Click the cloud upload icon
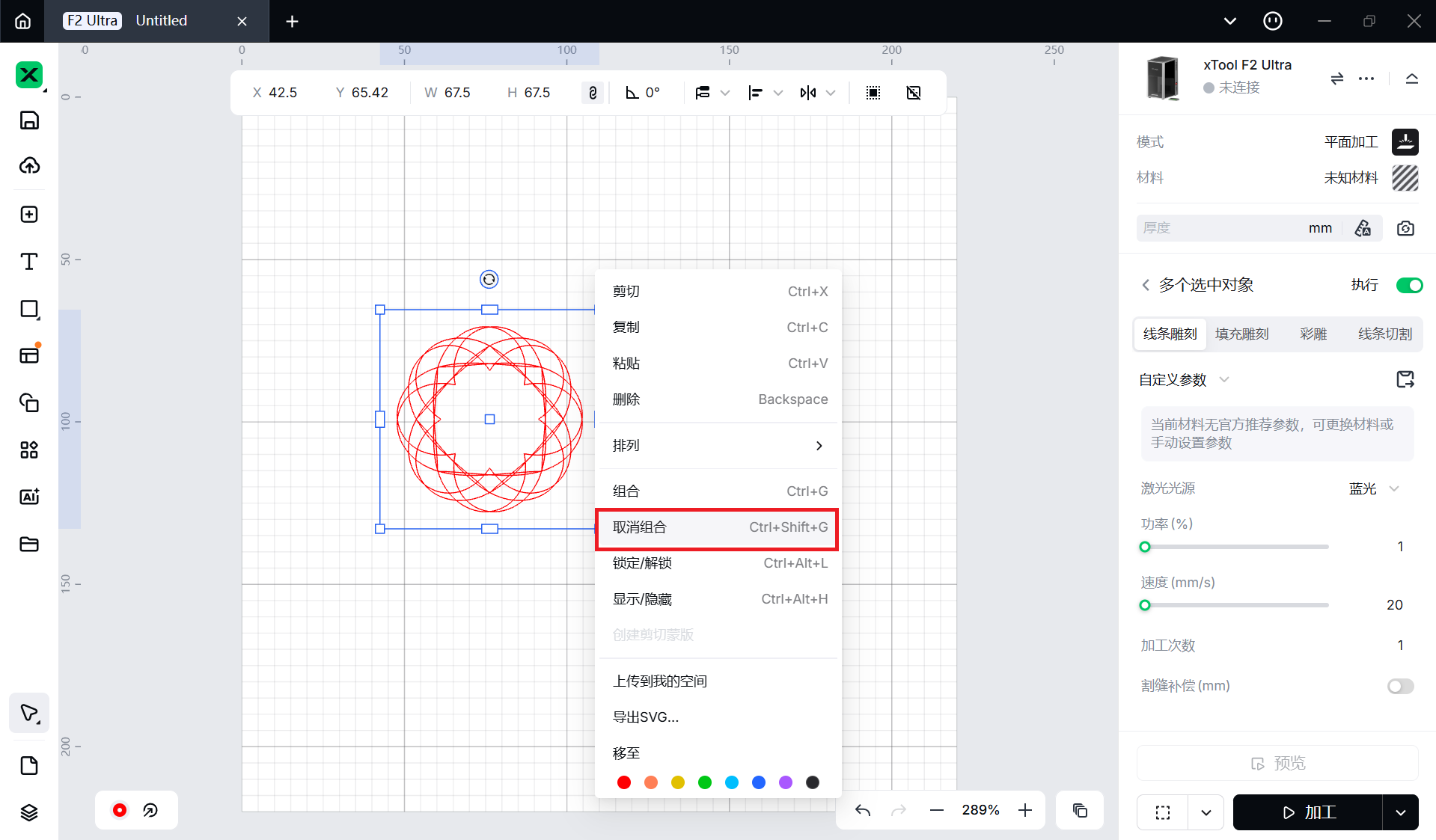The width and height of the screenshot is (1436, 840). click(29, 166)
